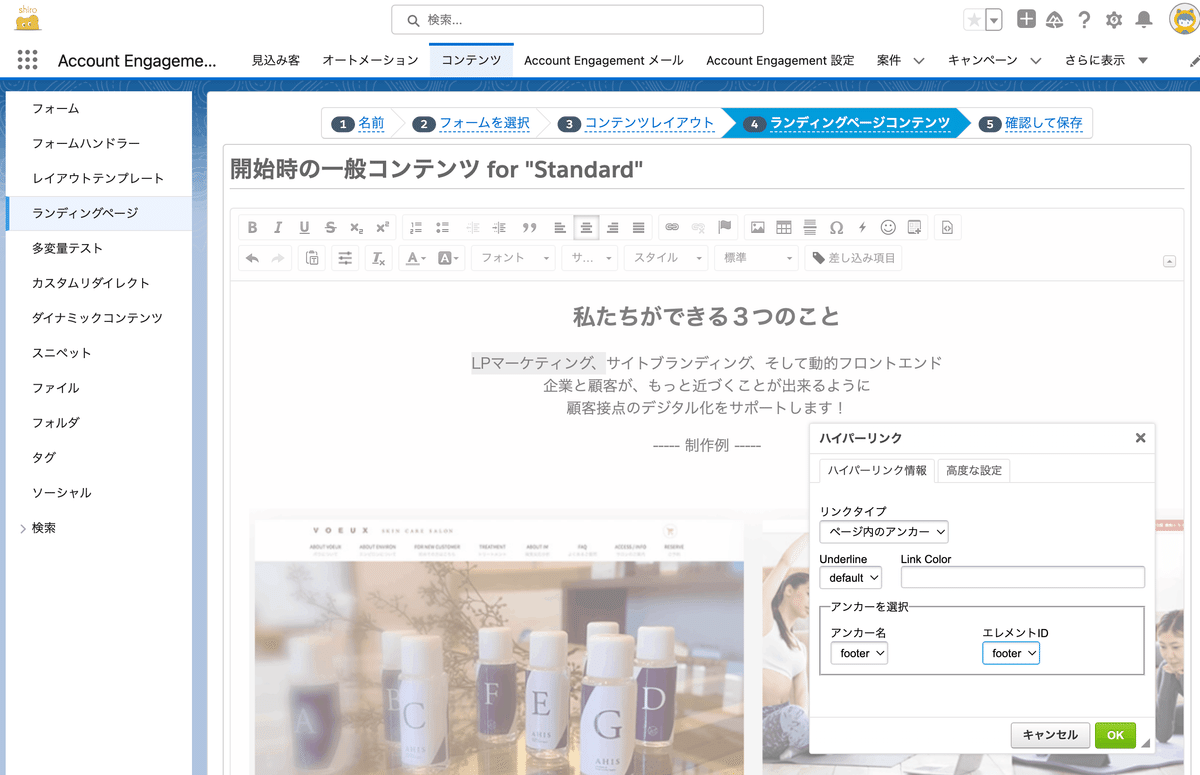Open the font size dropdown
The width and height of the screenshot is (1200, 775).
[x=588, y=258]
